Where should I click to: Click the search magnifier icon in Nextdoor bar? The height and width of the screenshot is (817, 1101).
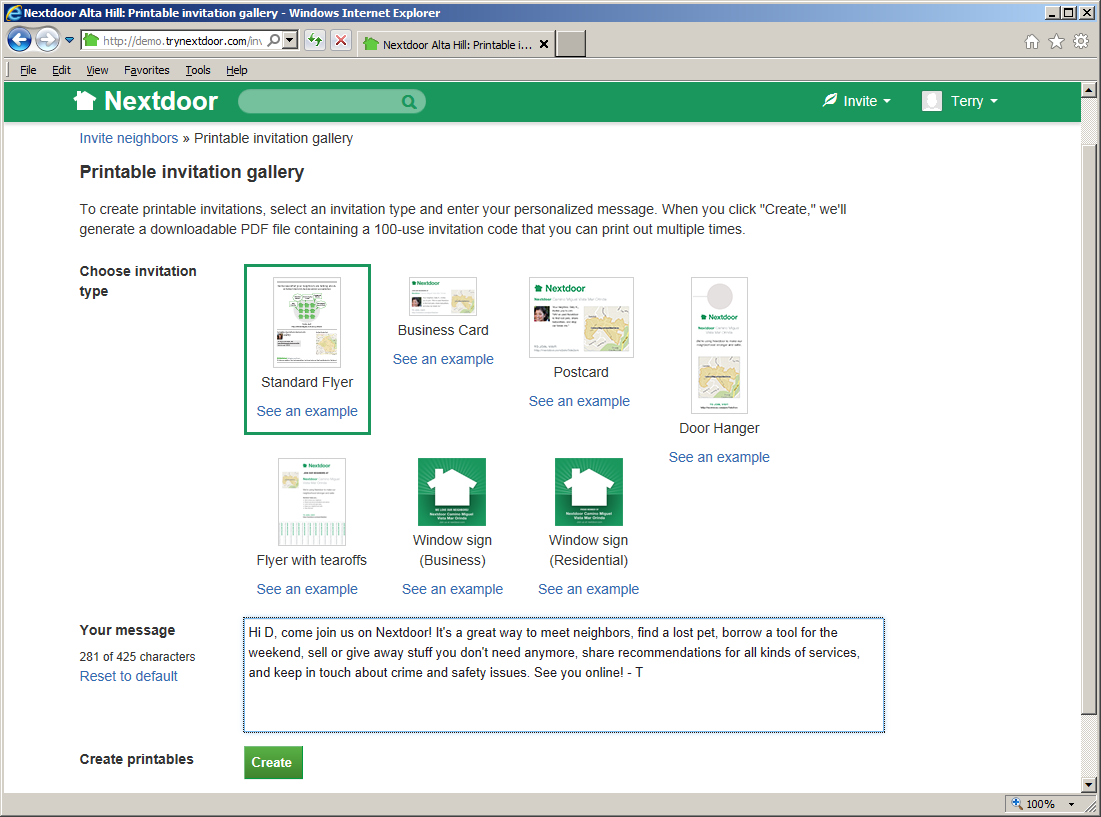click(408, 102)
